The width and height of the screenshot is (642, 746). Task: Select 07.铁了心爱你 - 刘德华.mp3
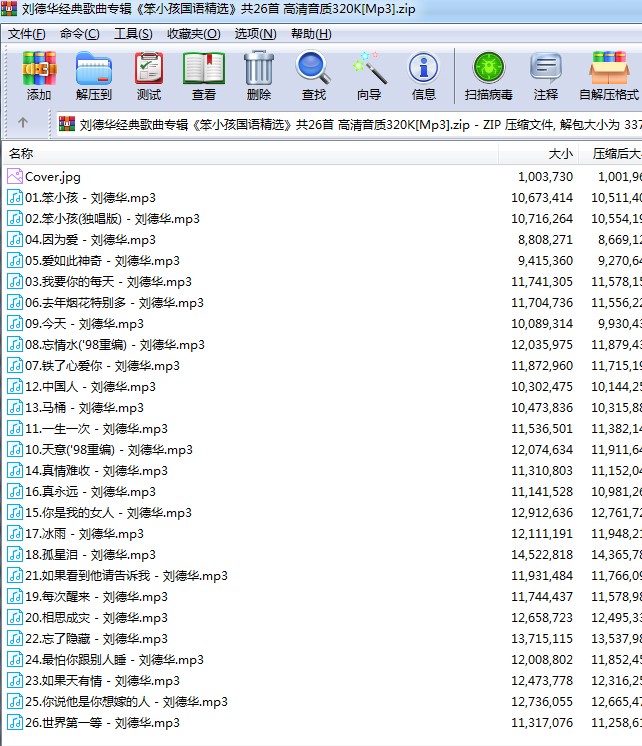pyautogui.click(x=102, y=365)
